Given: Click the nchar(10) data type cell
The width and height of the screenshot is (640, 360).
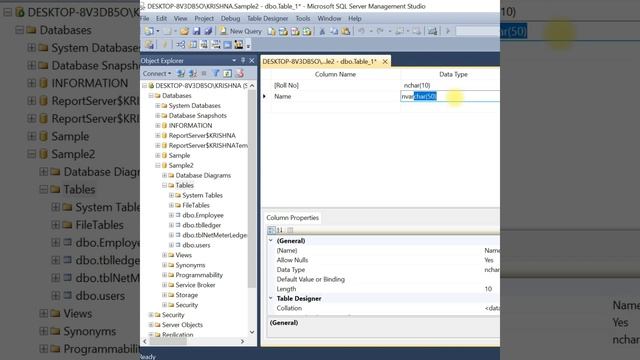Looking at the screenshot, I should 450,85.
